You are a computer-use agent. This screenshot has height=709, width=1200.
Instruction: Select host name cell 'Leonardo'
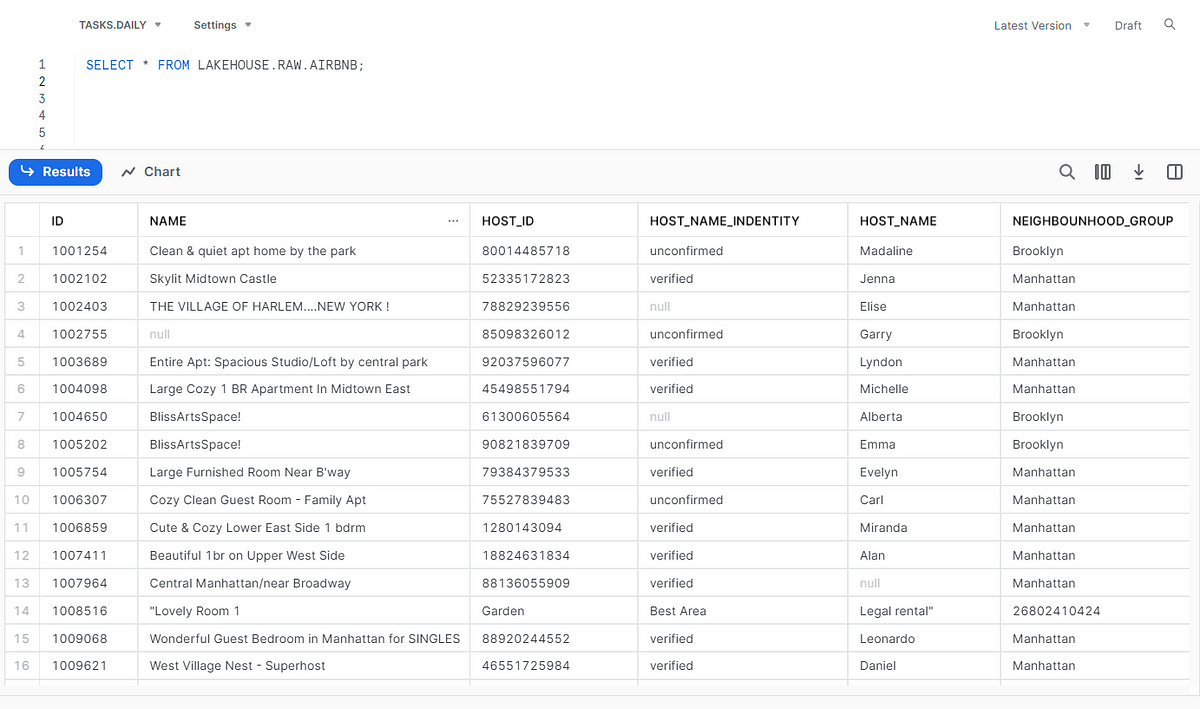[x=923, y=638]
